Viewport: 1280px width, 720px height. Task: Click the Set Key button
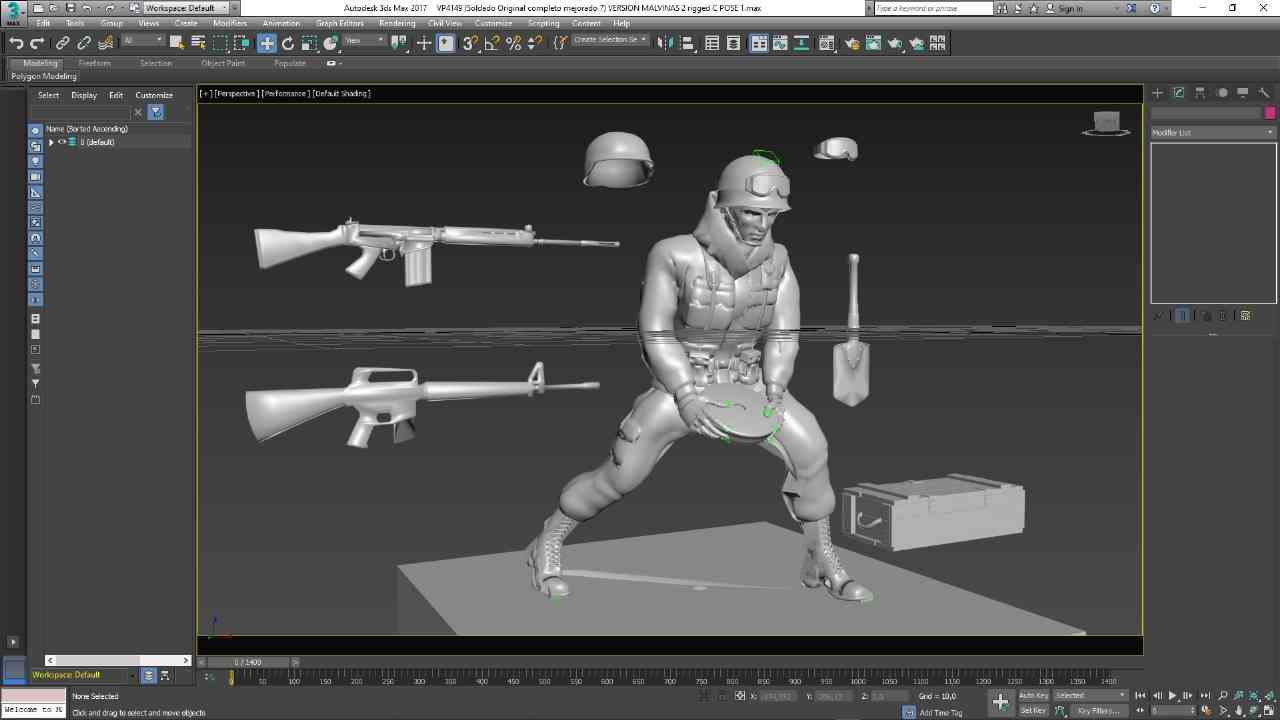coord(1033,711)
